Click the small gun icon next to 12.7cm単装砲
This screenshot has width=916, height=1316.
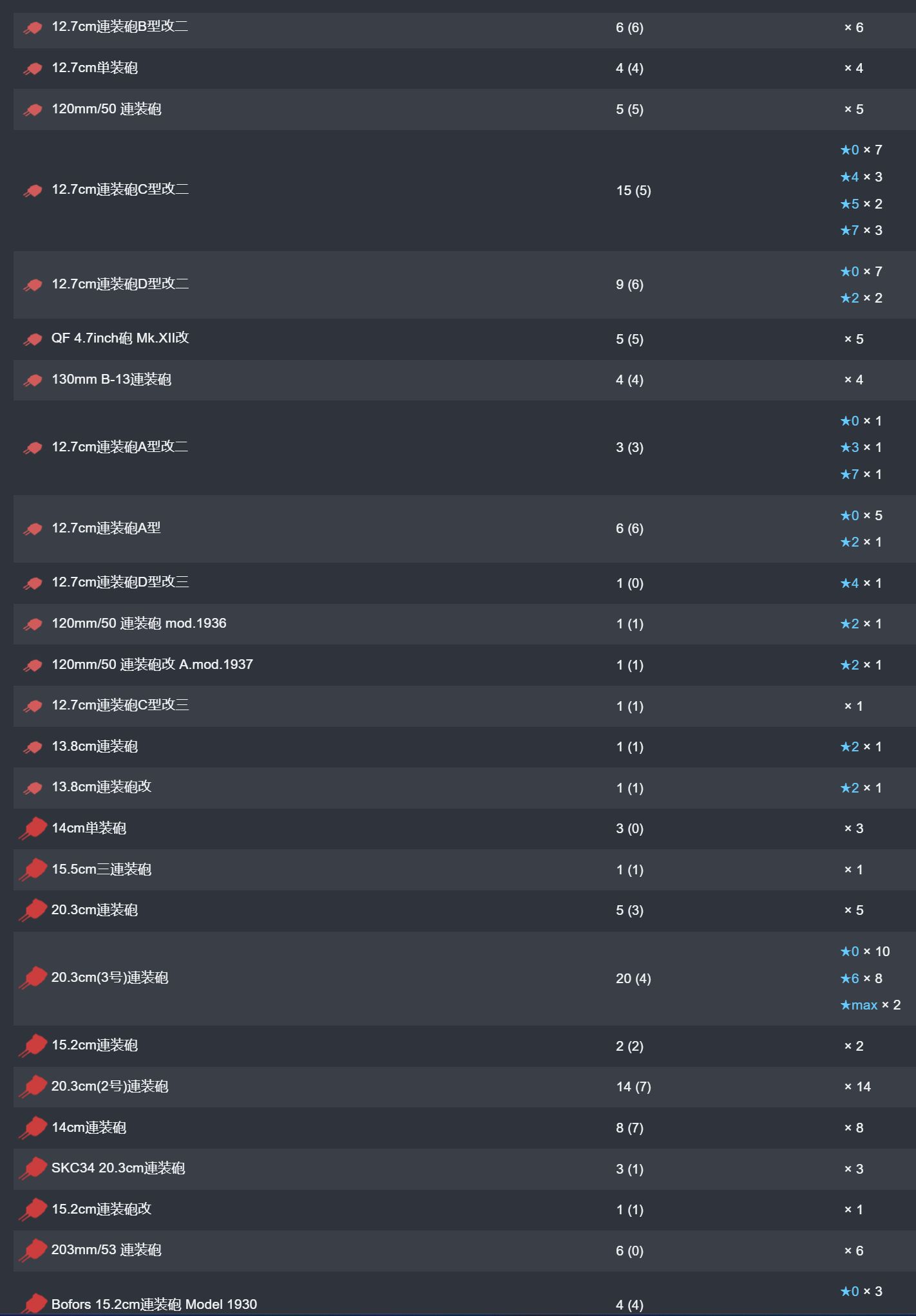[33, 68]
